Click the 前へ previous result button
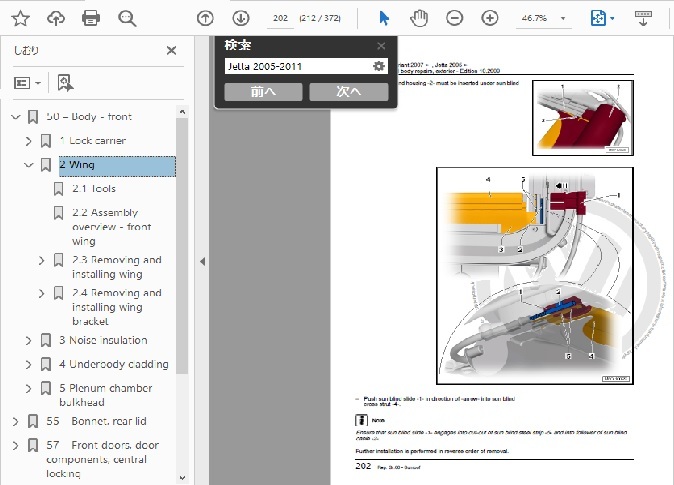This screenshot has width=674, height=485. [263, 92]
